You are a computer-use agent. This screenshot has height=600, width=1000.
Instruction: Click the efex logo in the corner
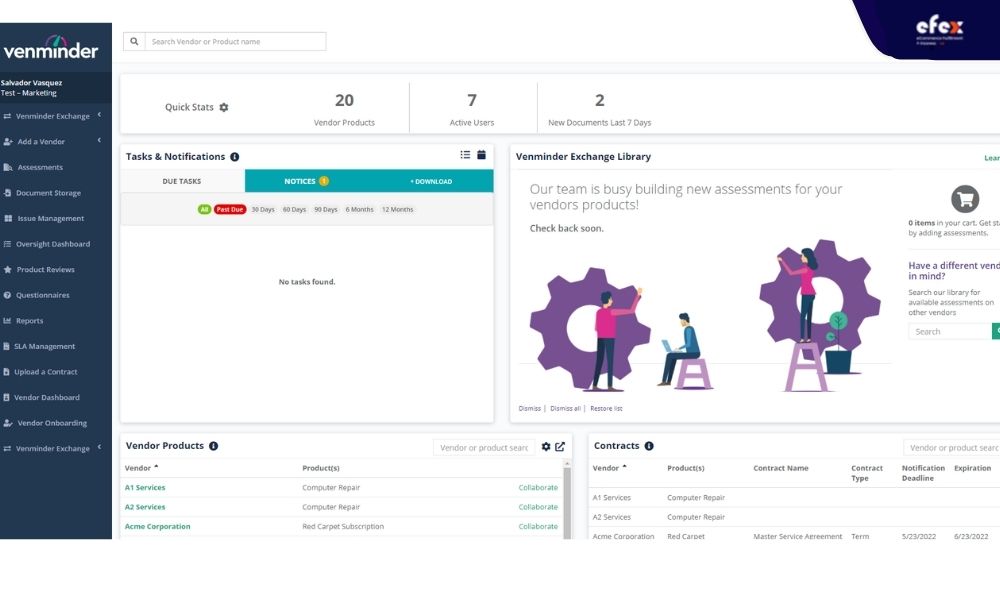coord(939,30)
